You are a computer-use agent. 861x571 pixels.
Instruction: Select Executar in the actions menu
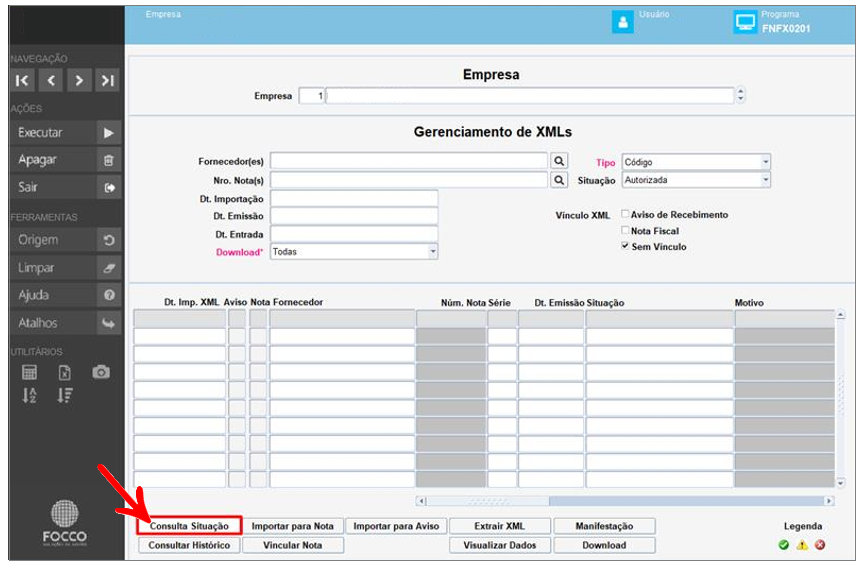pos(53,133)
